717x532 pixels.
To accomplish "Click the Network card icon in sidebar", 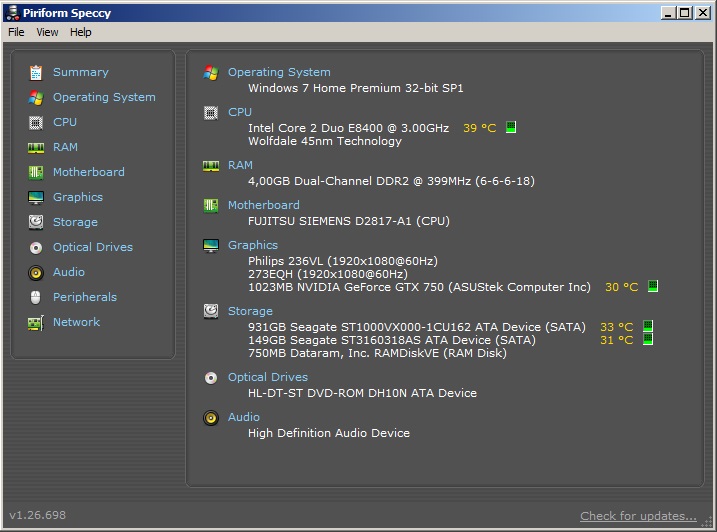I will pyautogui.click(x=36, y=322).
